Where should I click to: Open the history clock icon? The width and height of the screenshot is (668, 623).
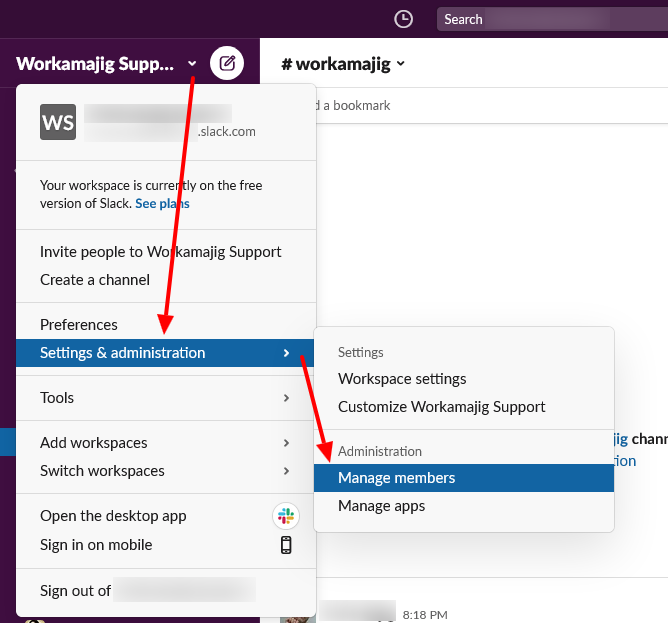(403, 19)
